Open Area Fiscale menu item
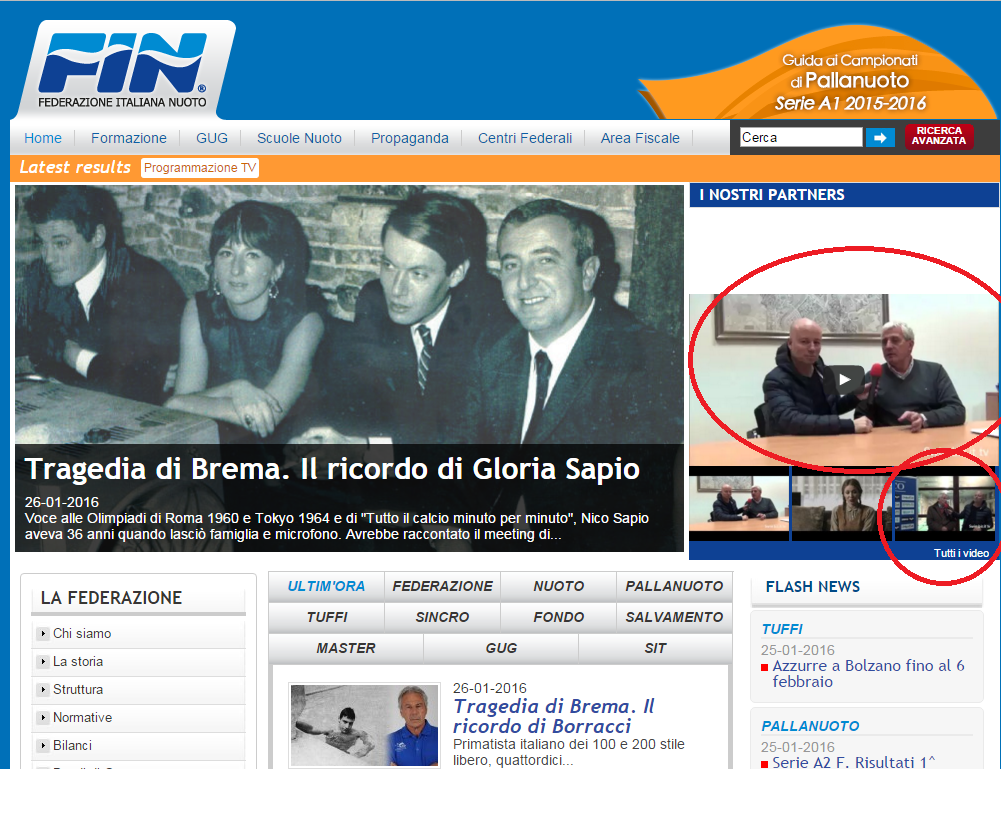 640,138
